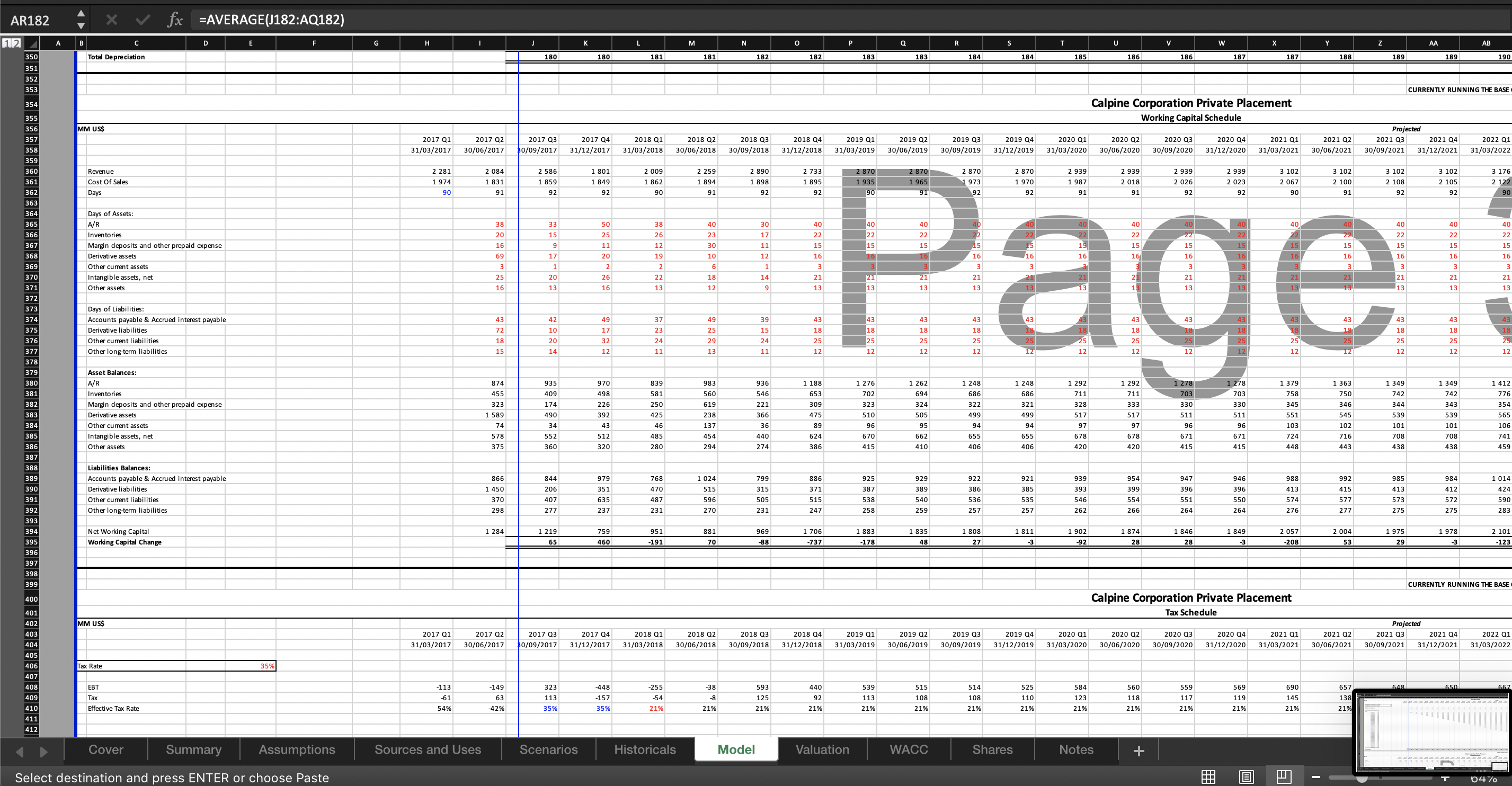Add a new sheet with plus button
Viewport: 1512px width, 786px height.
[1139, 751]
